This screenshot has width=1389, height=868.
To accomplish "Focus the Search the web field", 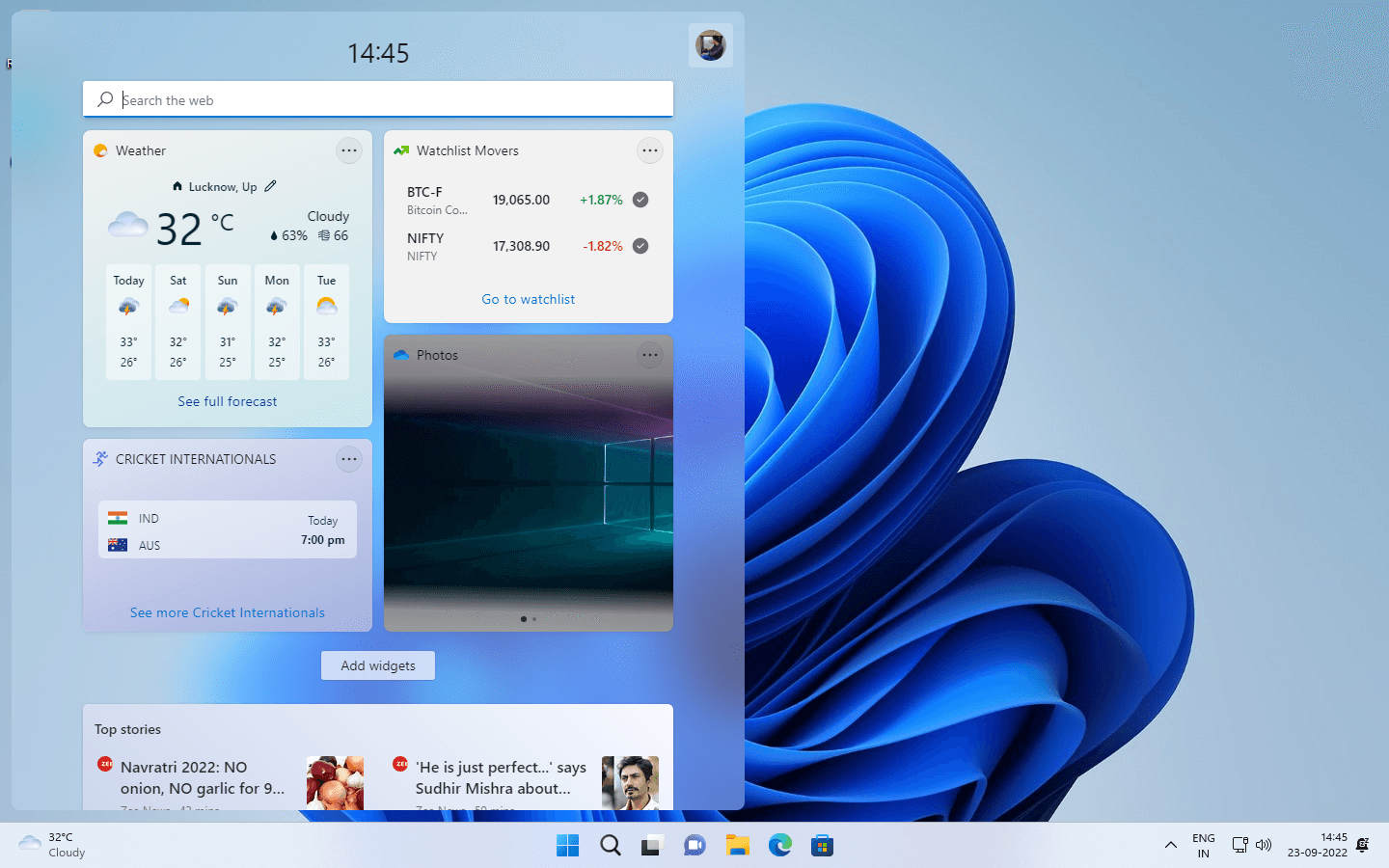I will pos(378,99).
